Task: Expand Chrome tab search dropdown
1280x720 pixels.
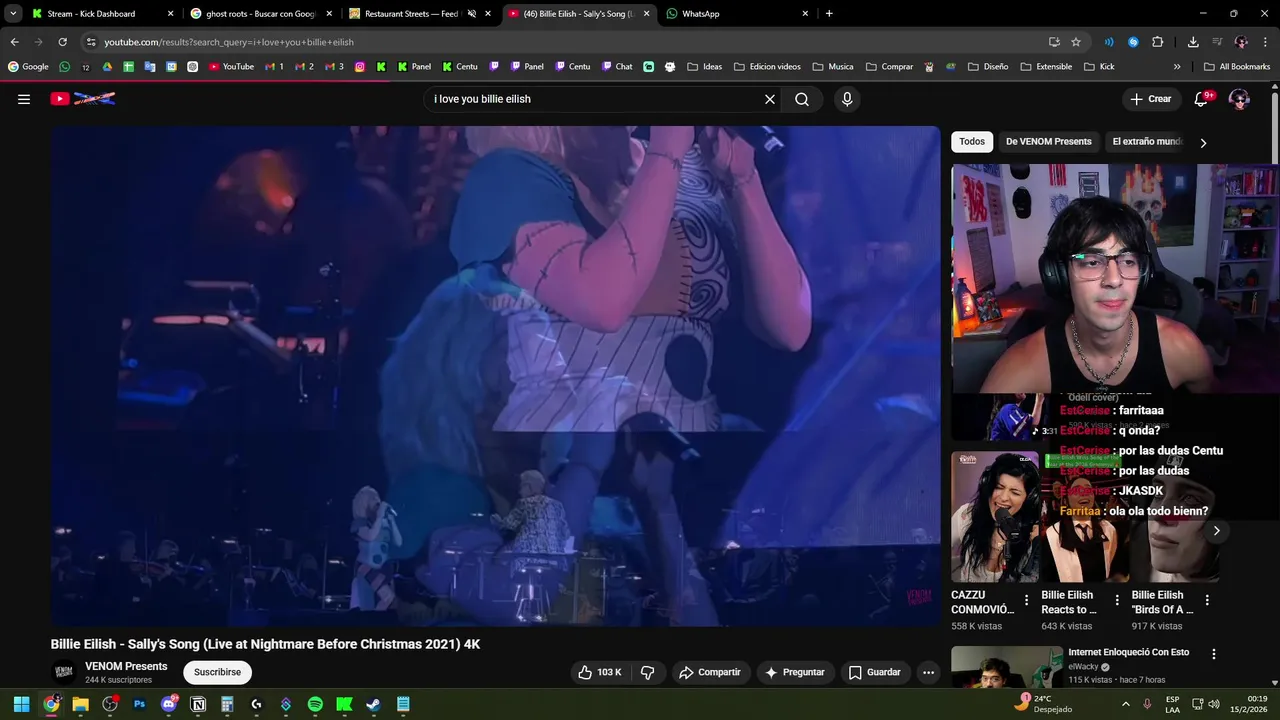Action: (x=13, y=14)
